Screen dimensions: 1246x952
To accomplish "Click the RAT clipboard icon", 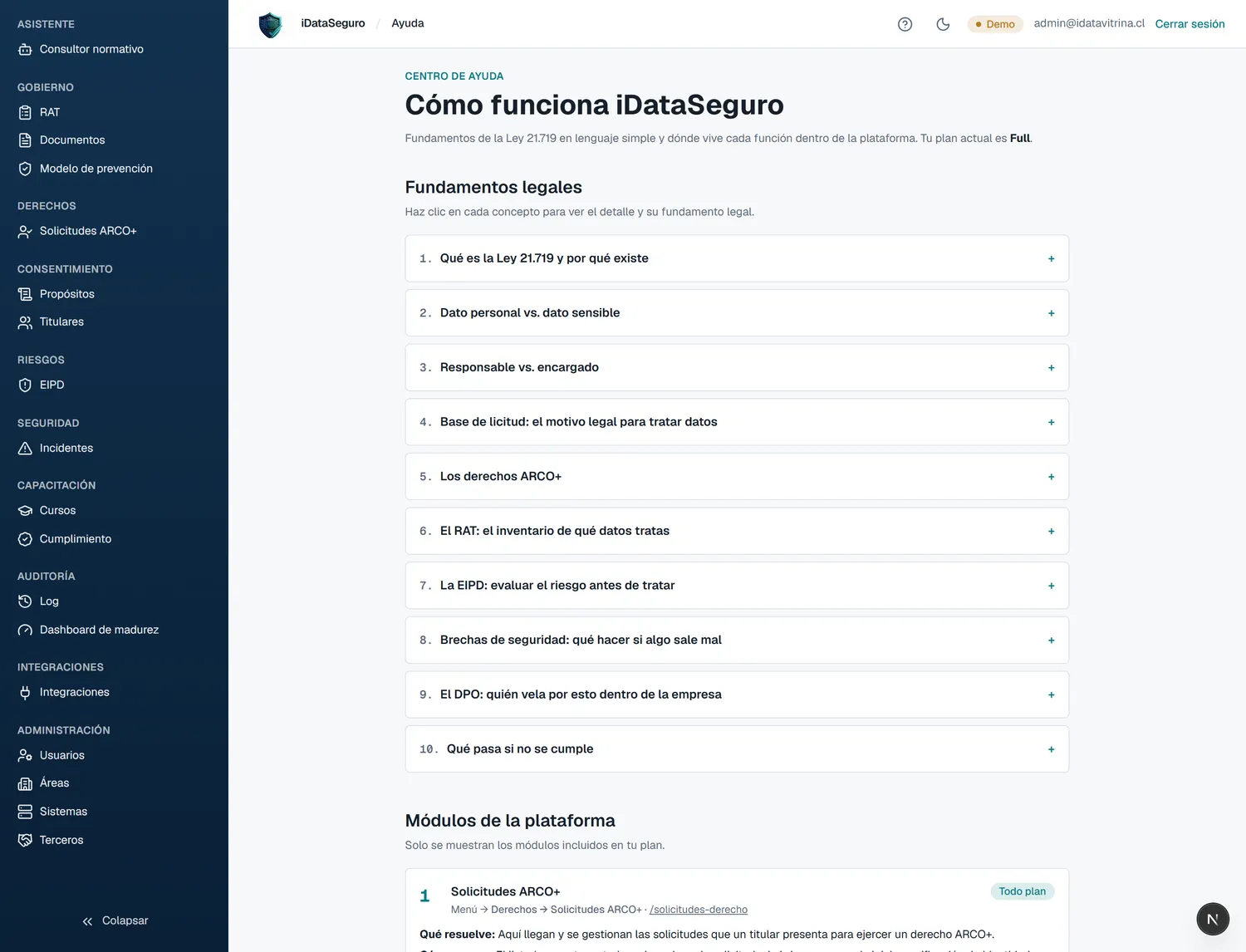I will tap(25, 112).
